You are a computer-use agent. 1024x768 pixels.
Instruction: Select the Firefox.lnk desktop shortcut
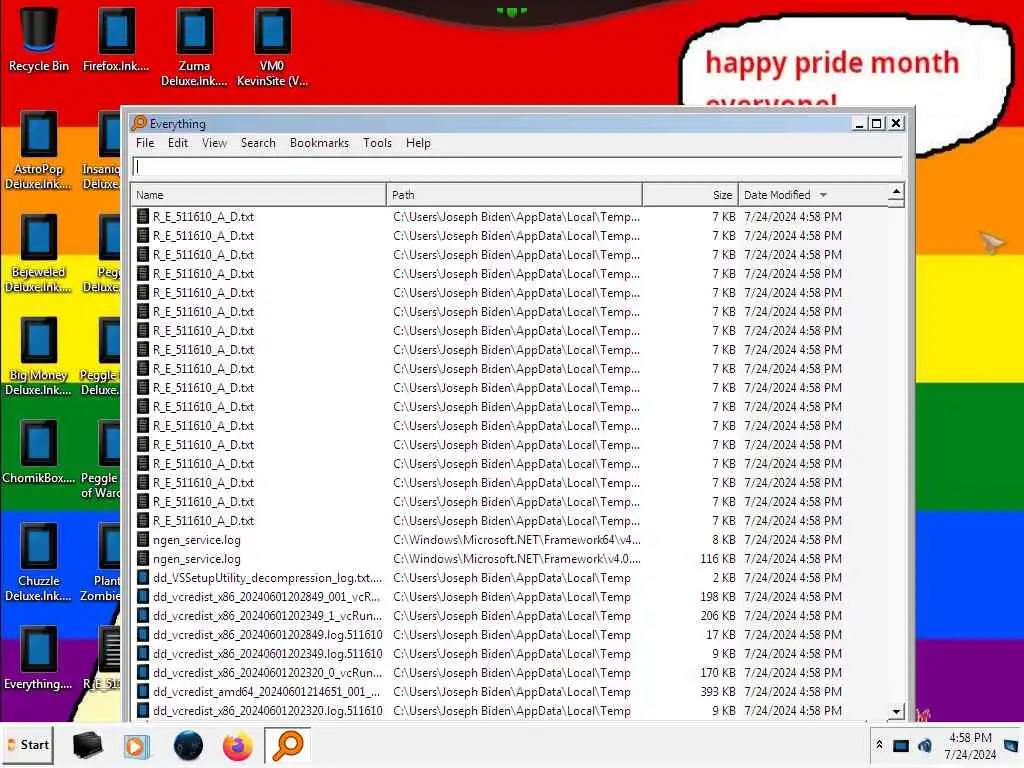pyautogui.click(x=116, y=40)
